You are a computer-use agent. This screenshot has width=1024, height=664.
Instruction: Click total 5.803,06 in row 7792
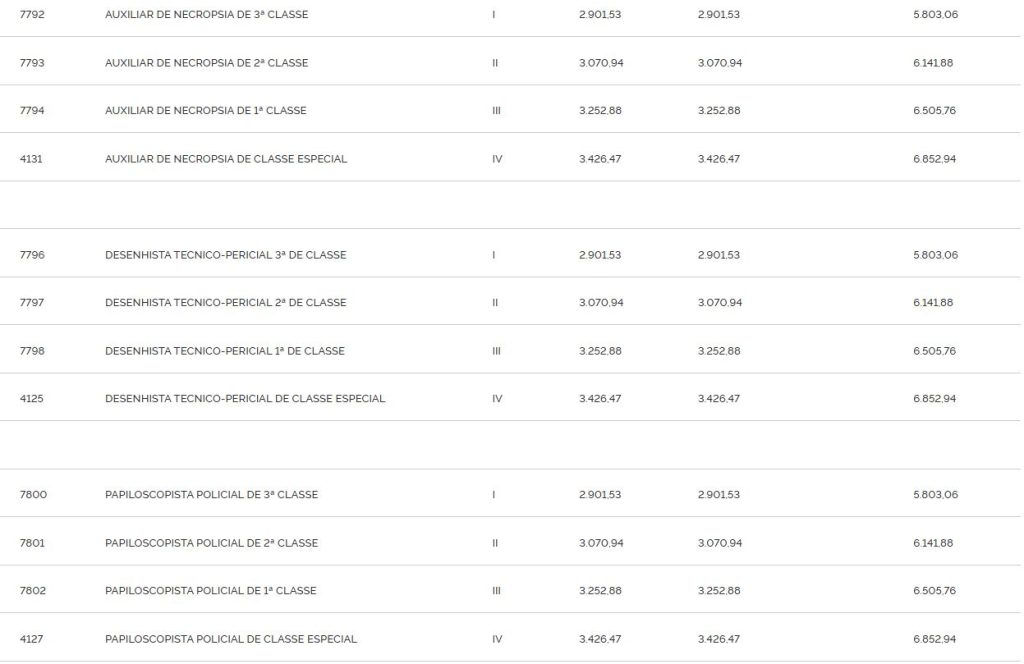[935, 15]
